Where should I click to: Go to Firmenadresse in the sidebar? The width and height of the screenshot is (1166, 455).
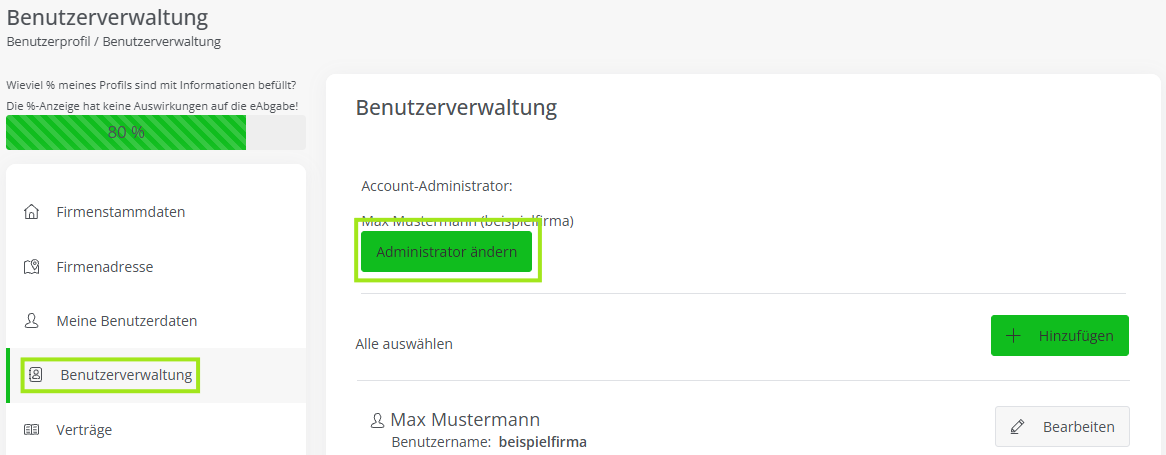click(x=104, y=267)
